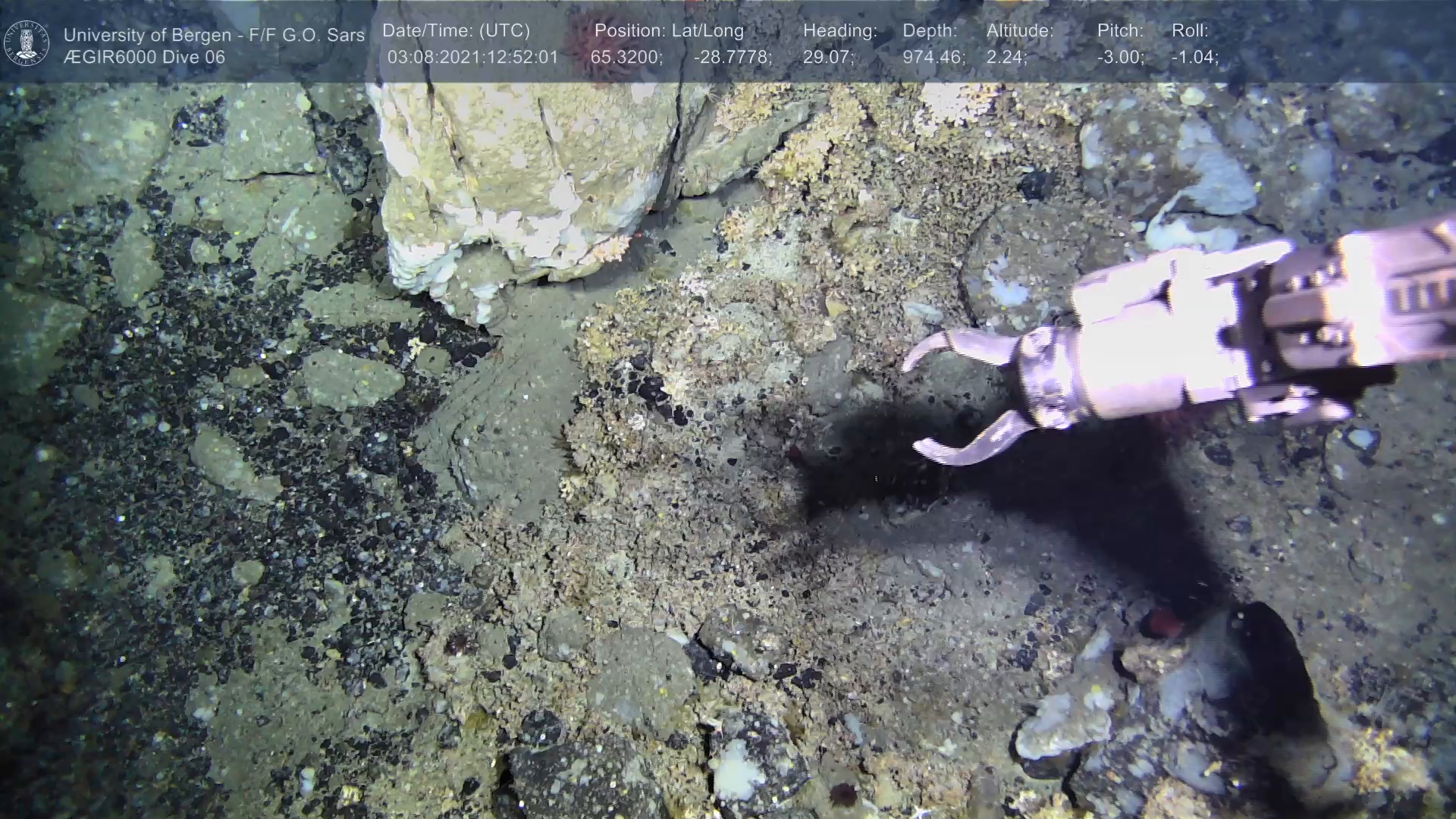Select the 'University of Bergen - F/F G.O. Sars' text
Screen dimensions: 1456x819
(x=214, y=35)
